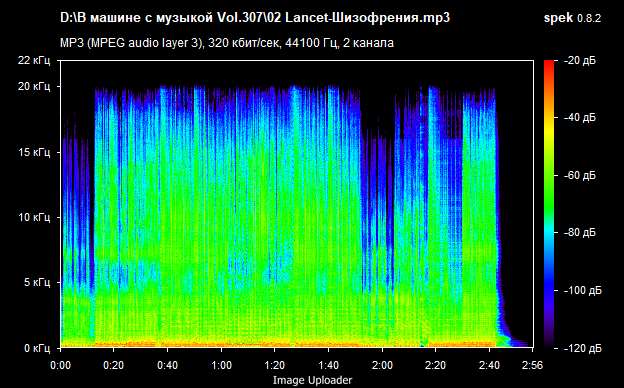The height and width of the screenshot is (388, 624).
Task: Click the spek 0.8.2 version label
Action: click(572, 18)
